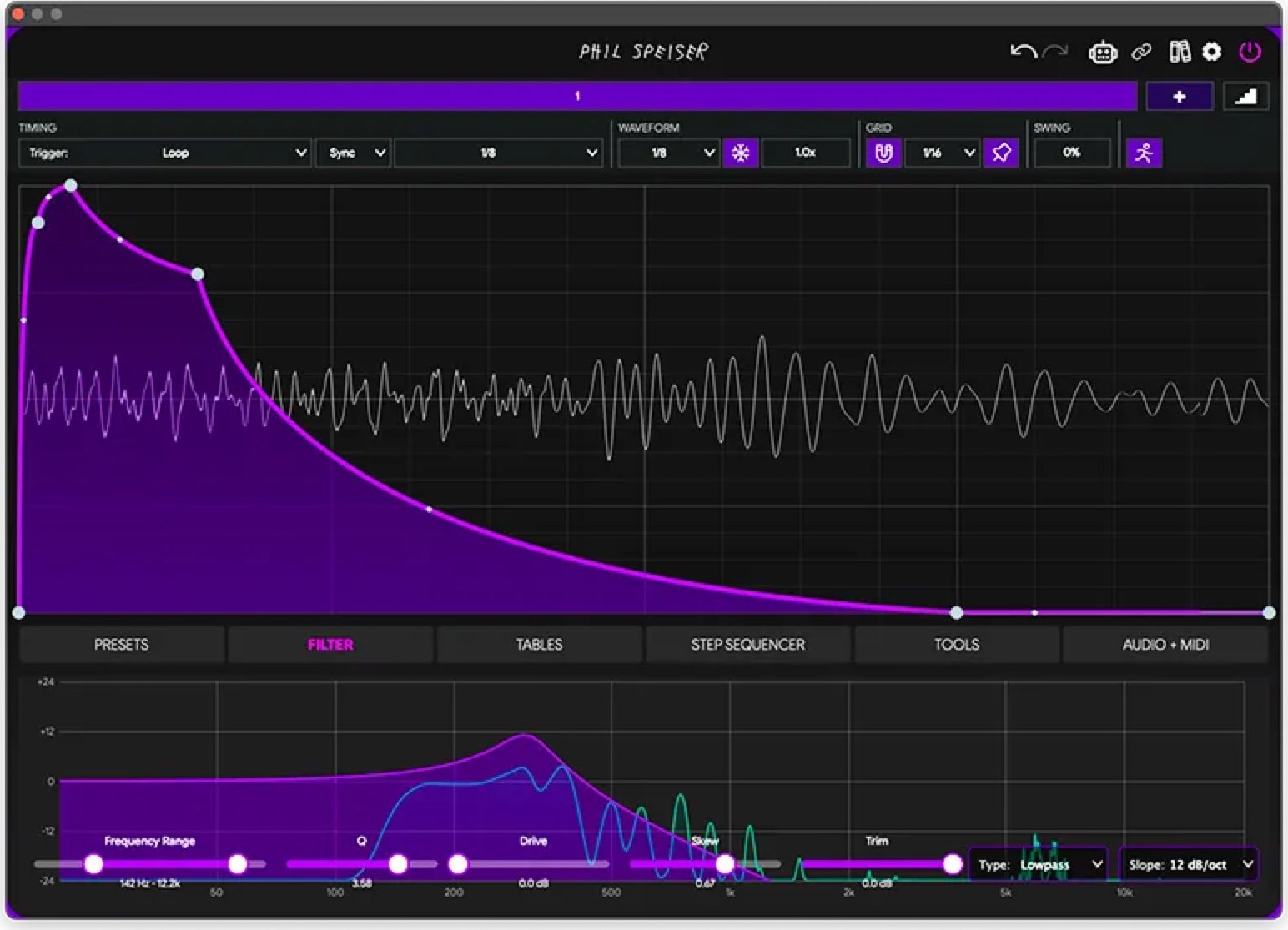
Task: Open the Trigger Loop dropdown
Action: 164,153
